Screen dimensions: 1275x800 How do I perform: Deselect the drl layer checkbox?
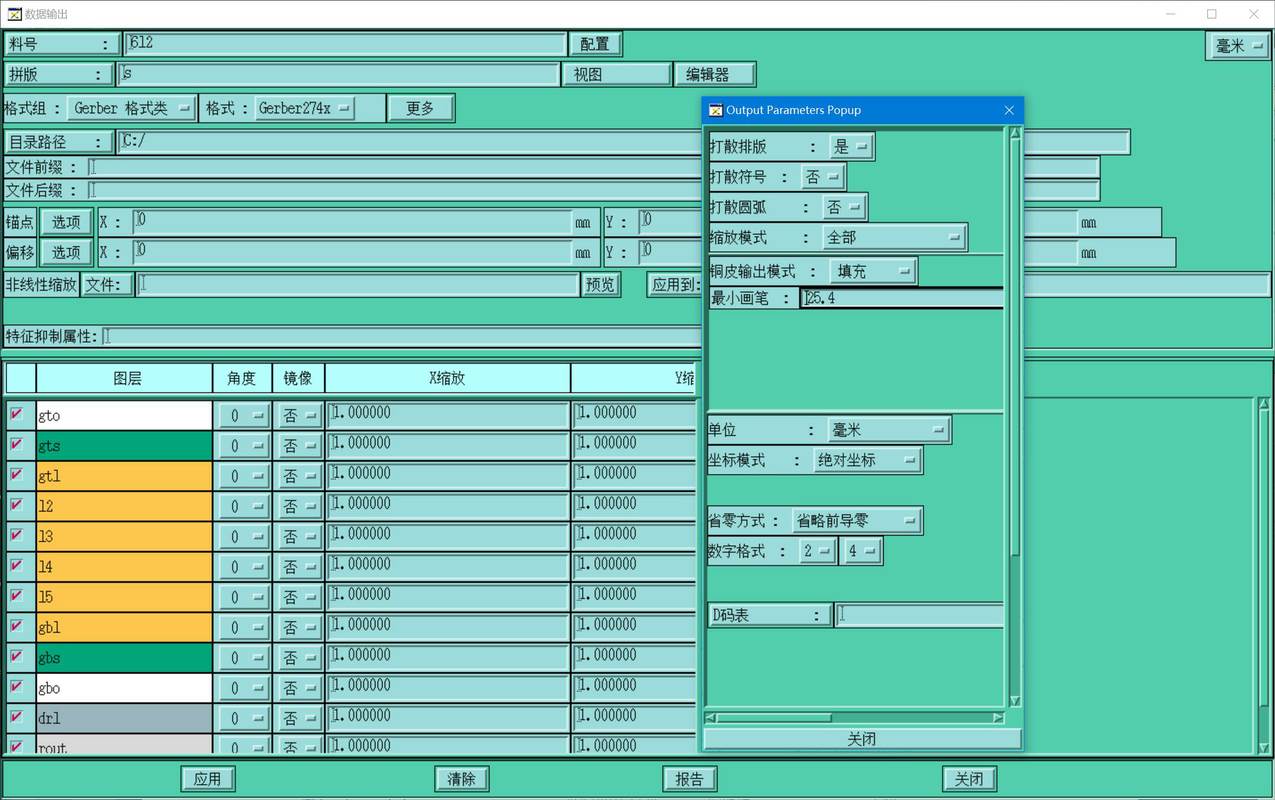click(16, 717)
